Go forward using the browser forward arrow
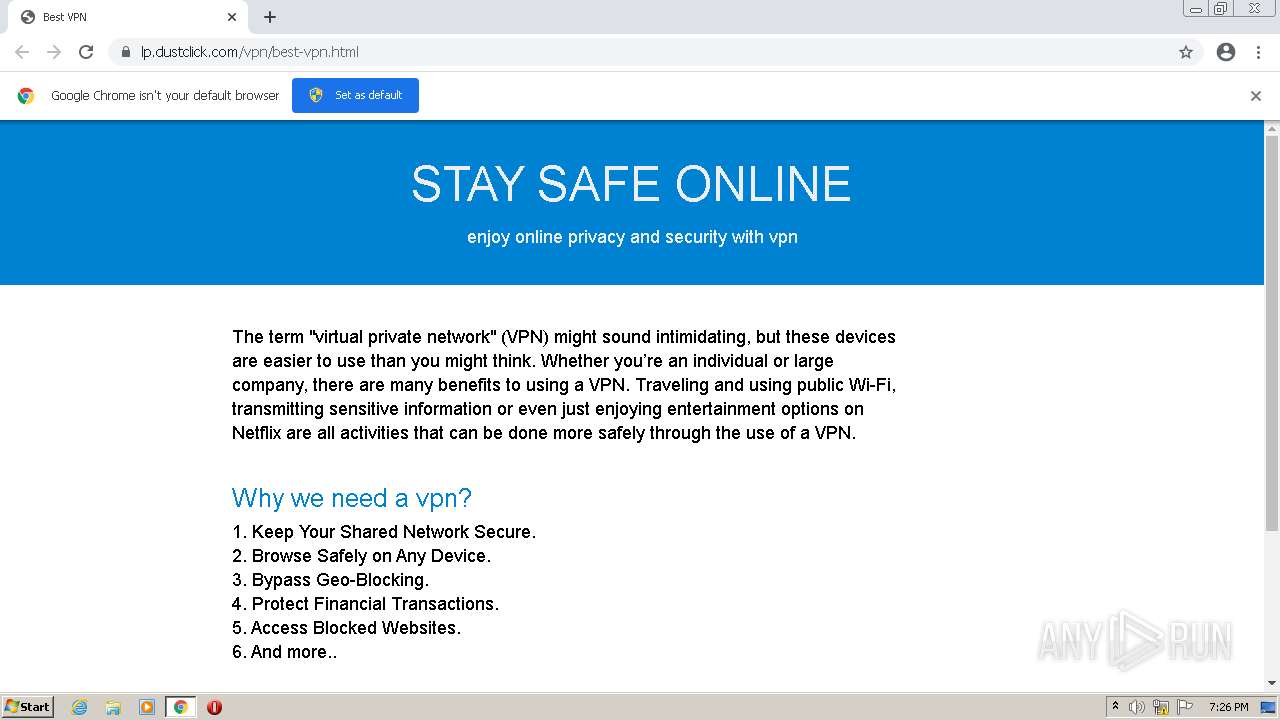This screenshot has width=1280, height=720. coord(54,52)
